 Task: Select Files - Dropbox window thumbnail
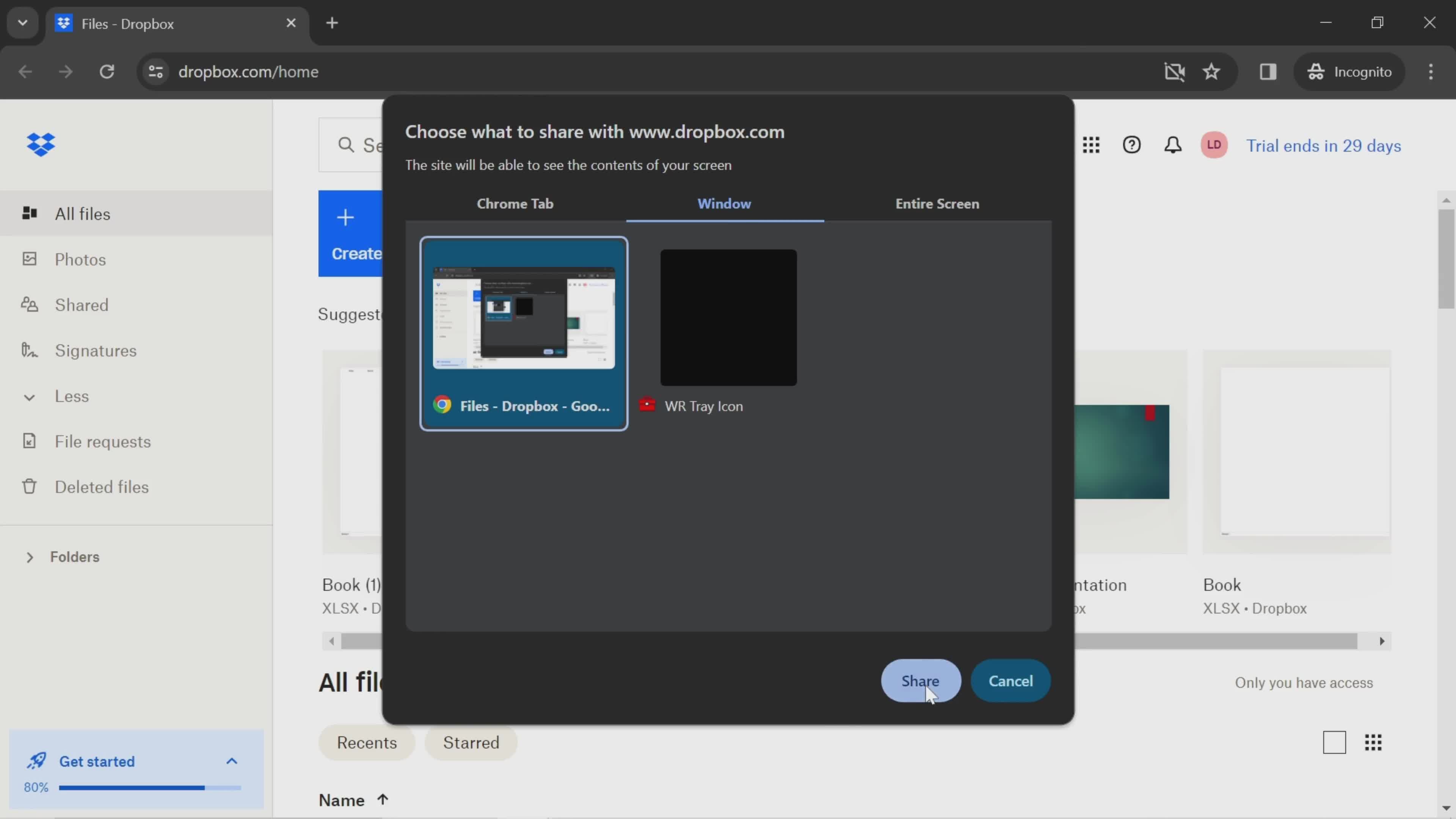[x=523, y=334]
